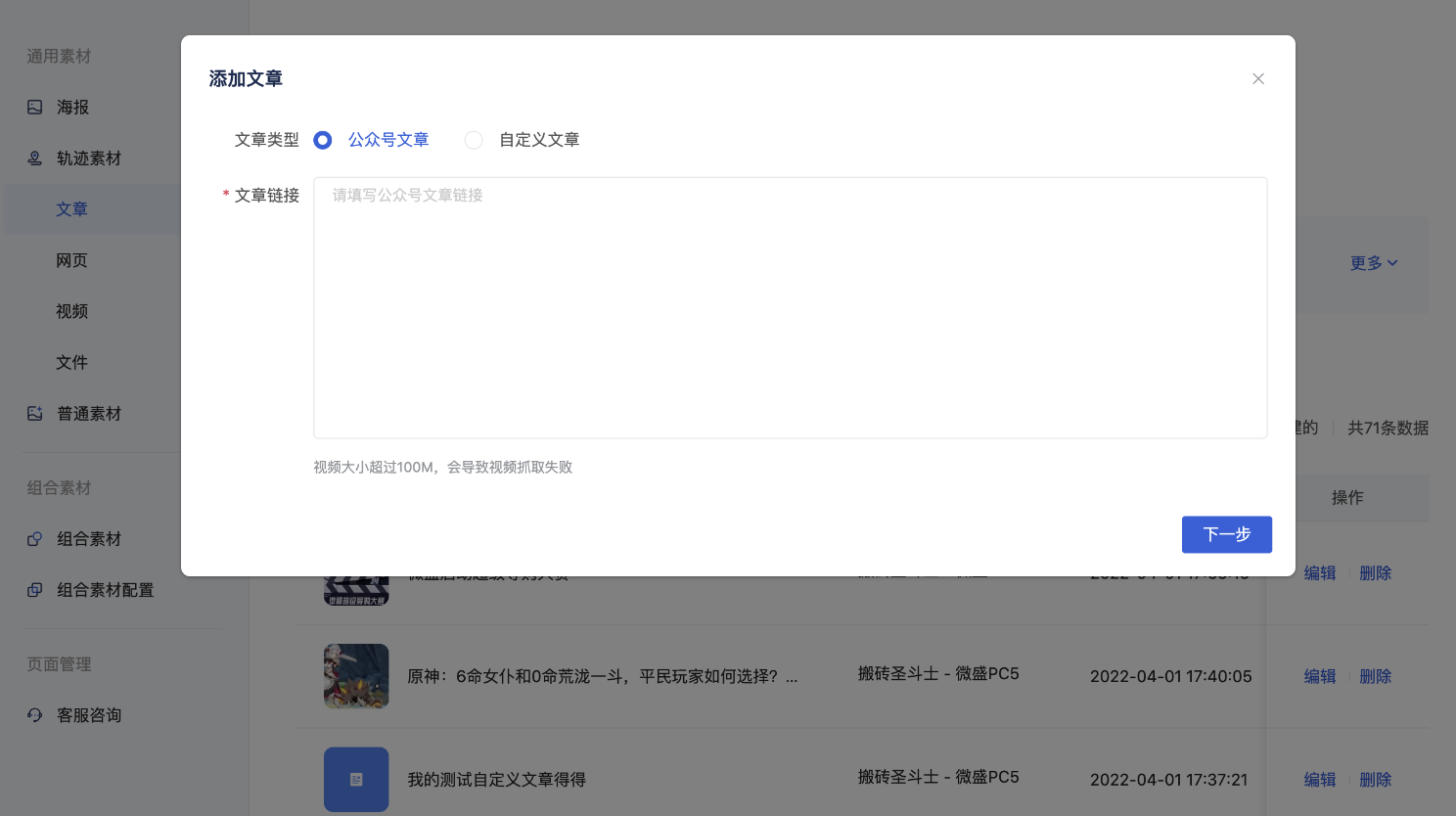Click the 操作 column header

1347,498
